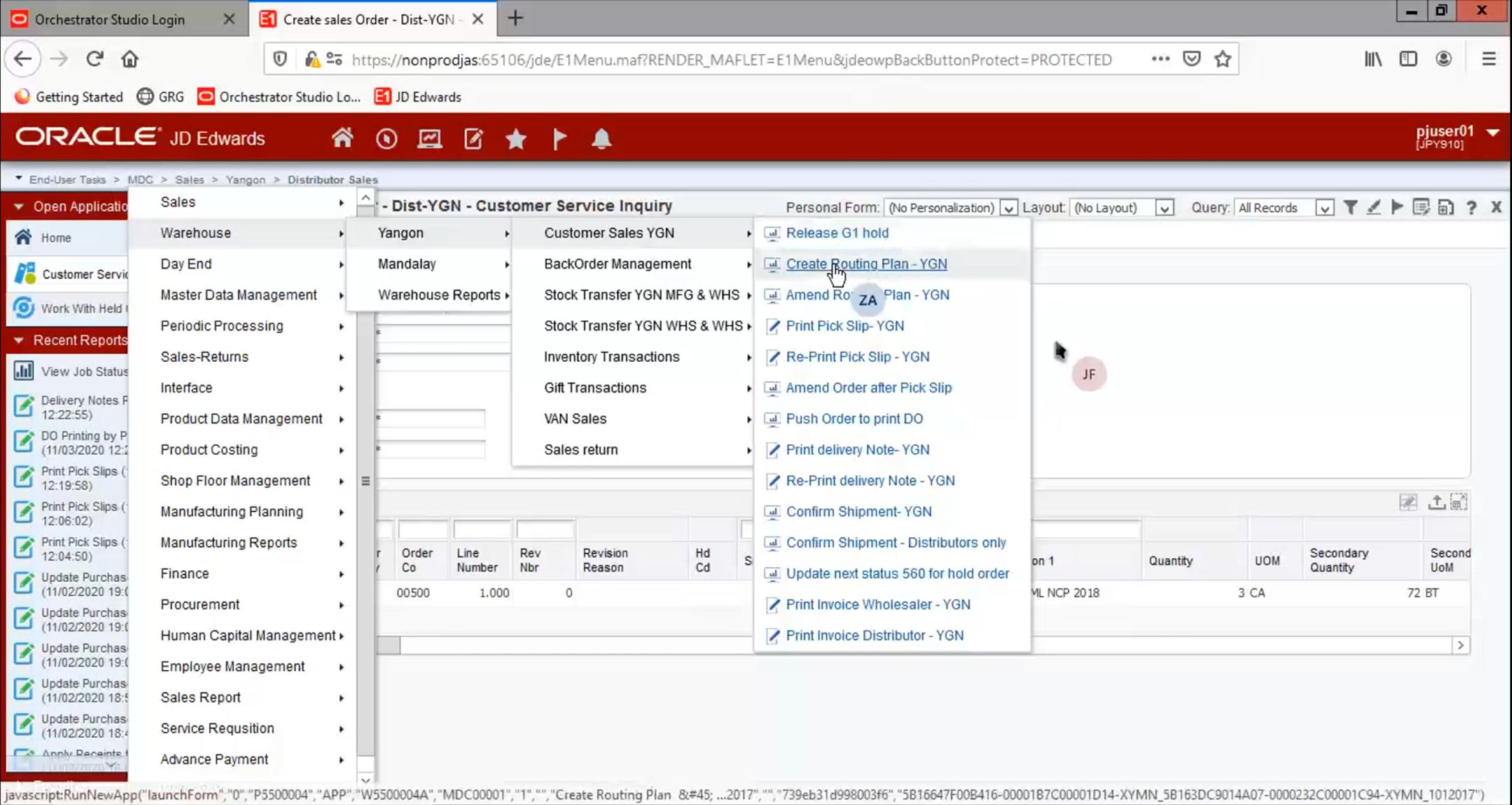Click Confirm Shipment- YGN link
The width and height of the screenshot is (1512, 805).
(858, 511)
